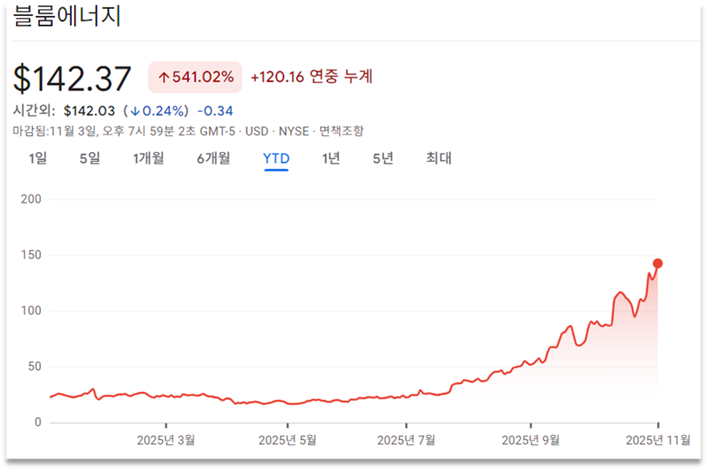The width and height of the screenshot is (708, 470).
Task: Click the 2025년 7월 axis label
Action: tap(406, 439)
